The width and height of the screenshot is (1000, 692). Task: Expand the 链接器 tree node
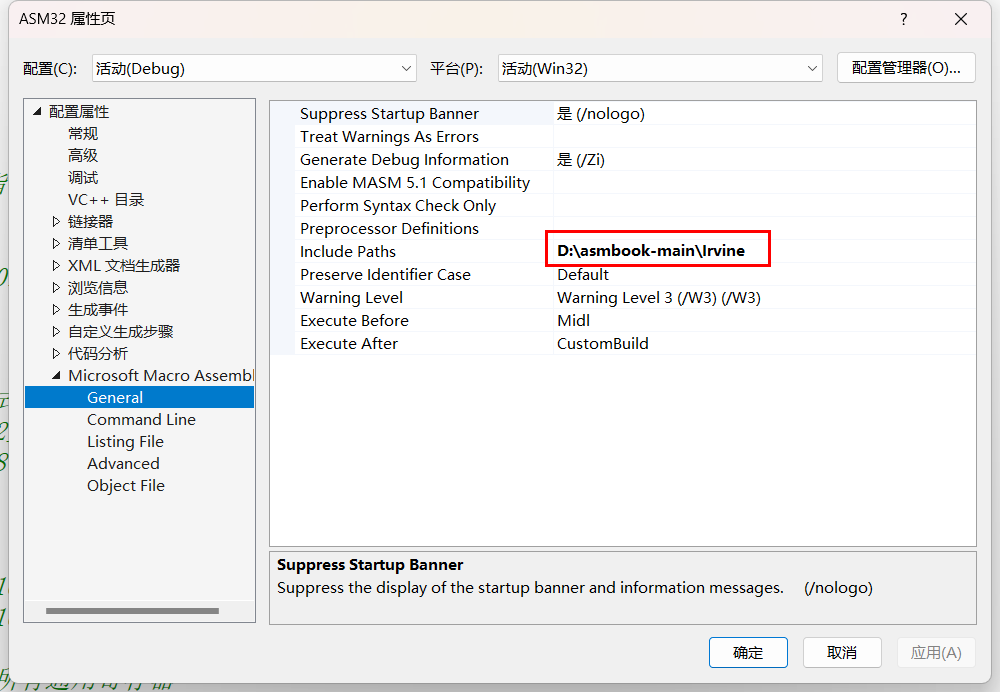coord(56,222)
